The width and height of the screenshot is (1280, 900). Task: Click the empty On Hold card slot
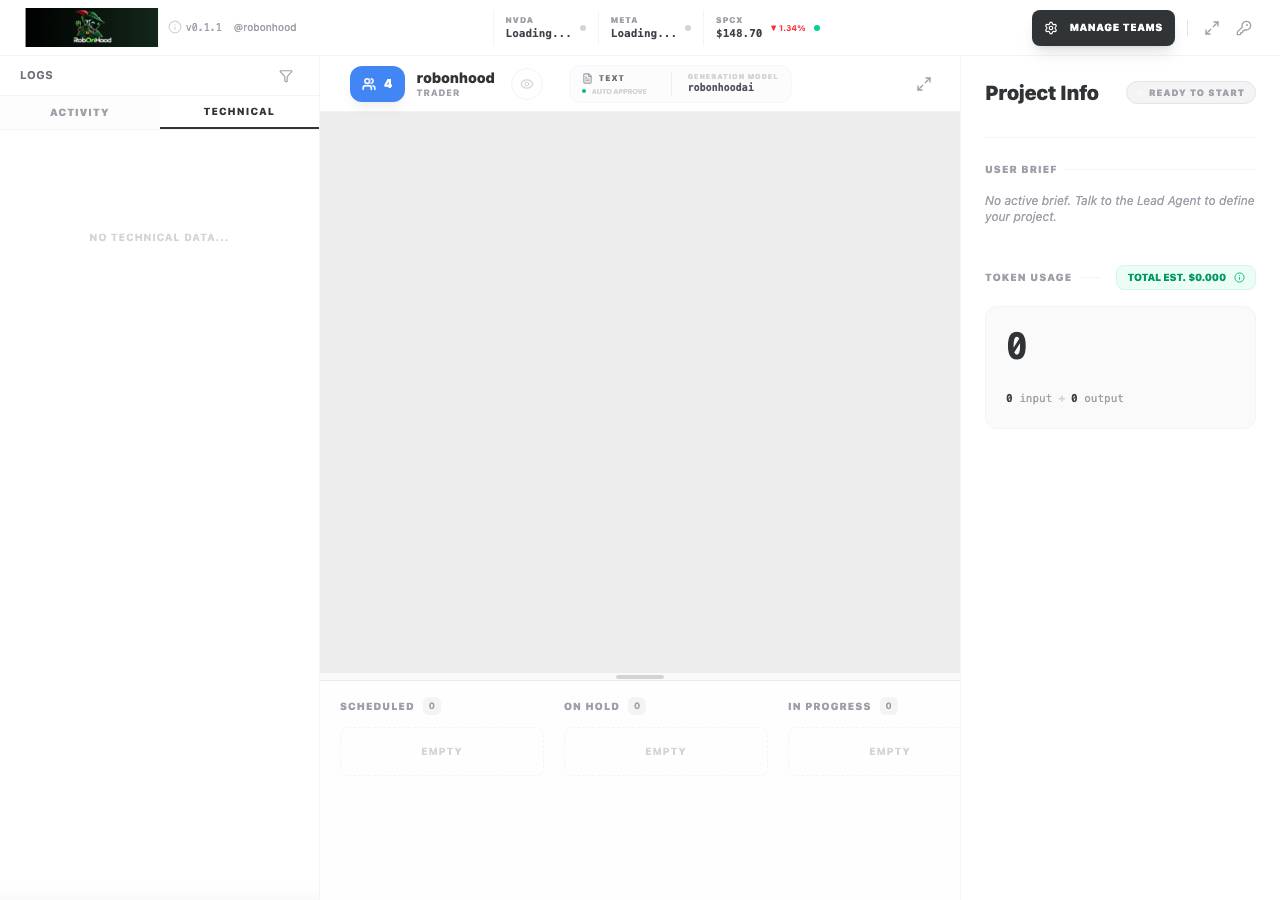click(x=666, y=751)
